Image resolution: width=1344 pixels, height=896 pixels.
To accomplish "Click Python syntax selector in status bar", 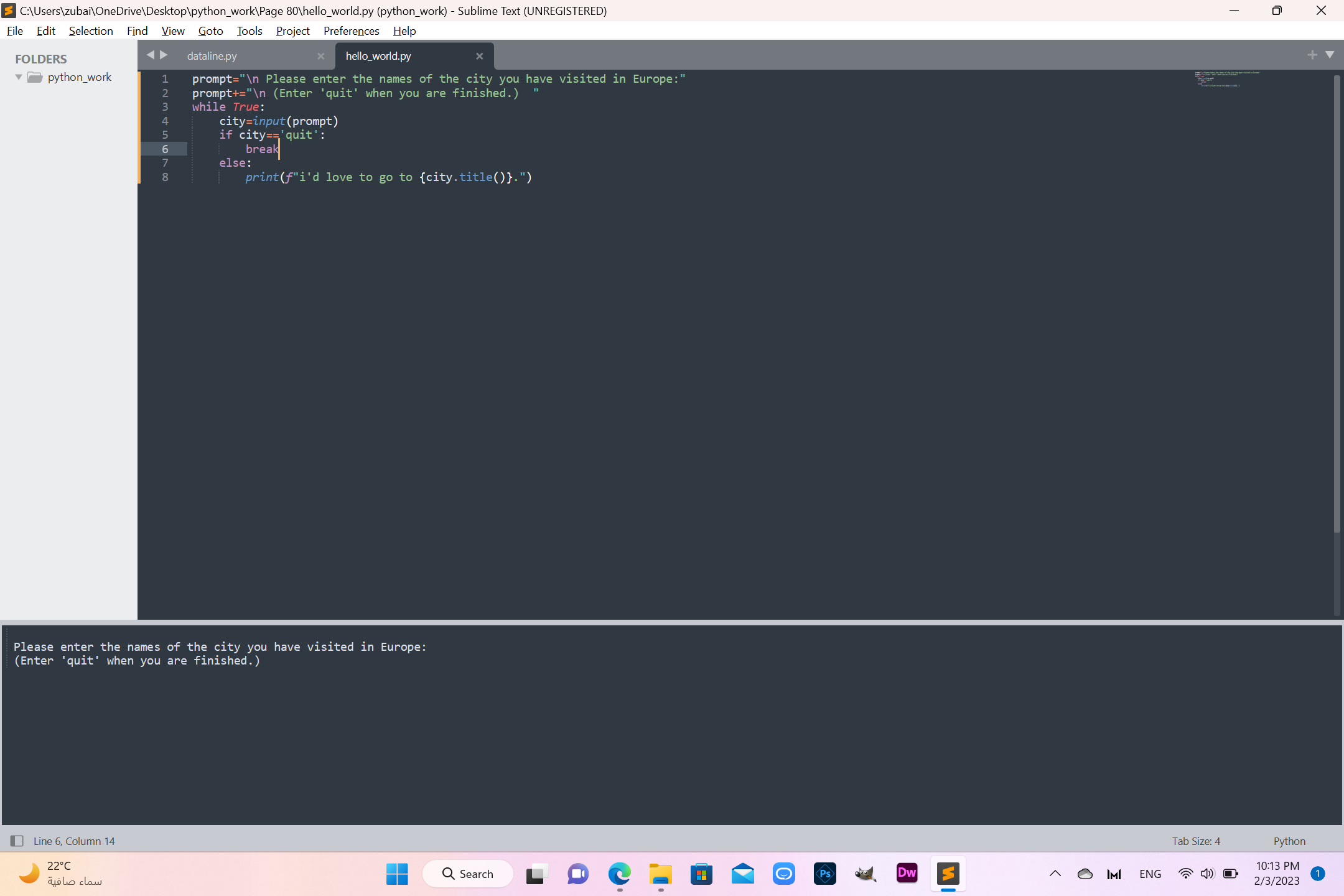I will pyautogui.click(x=1289, y=841).
